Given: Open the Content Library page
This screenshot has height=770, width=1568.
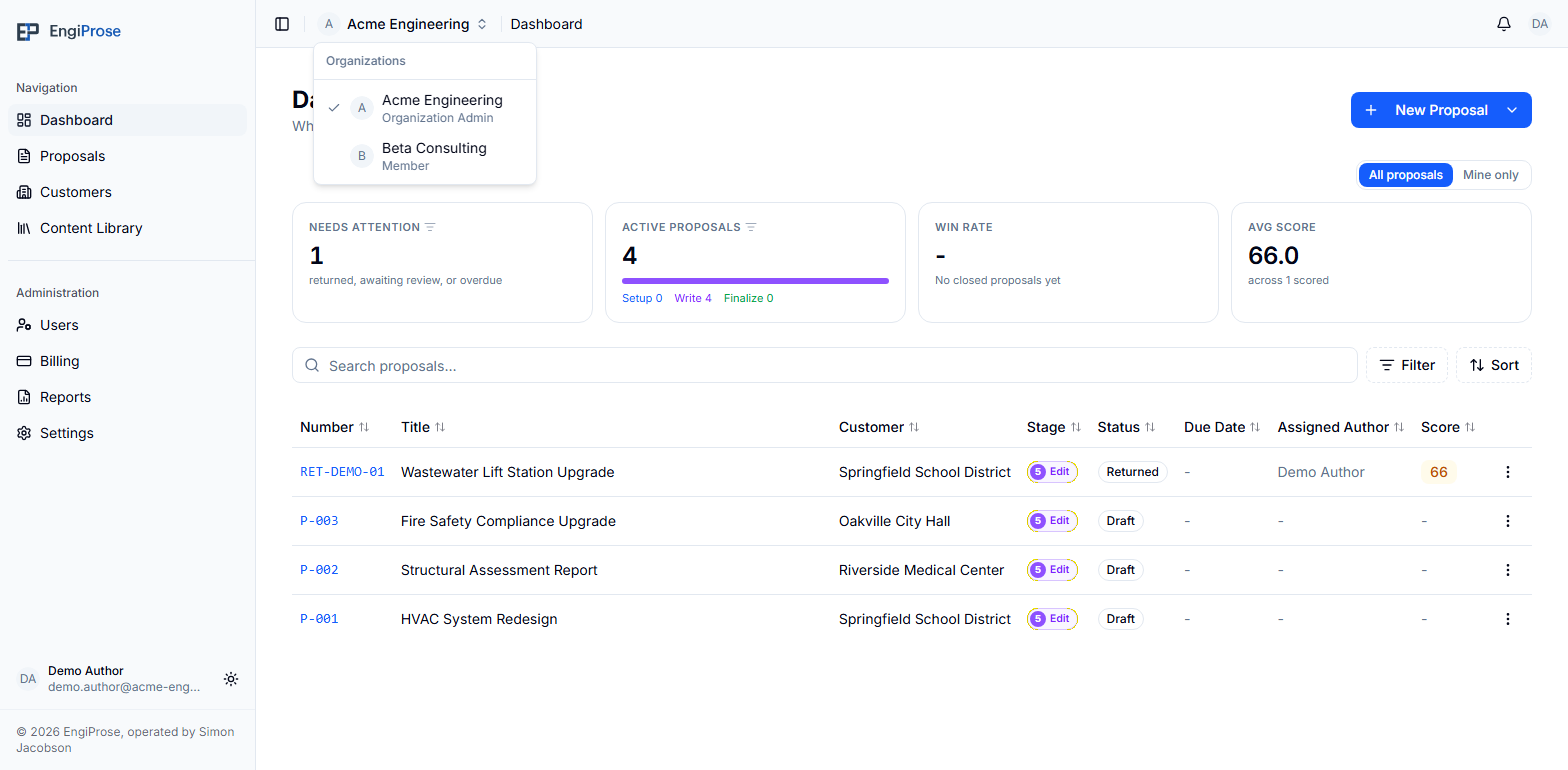Looking at the screenshot, I should [x=127, y=228].
